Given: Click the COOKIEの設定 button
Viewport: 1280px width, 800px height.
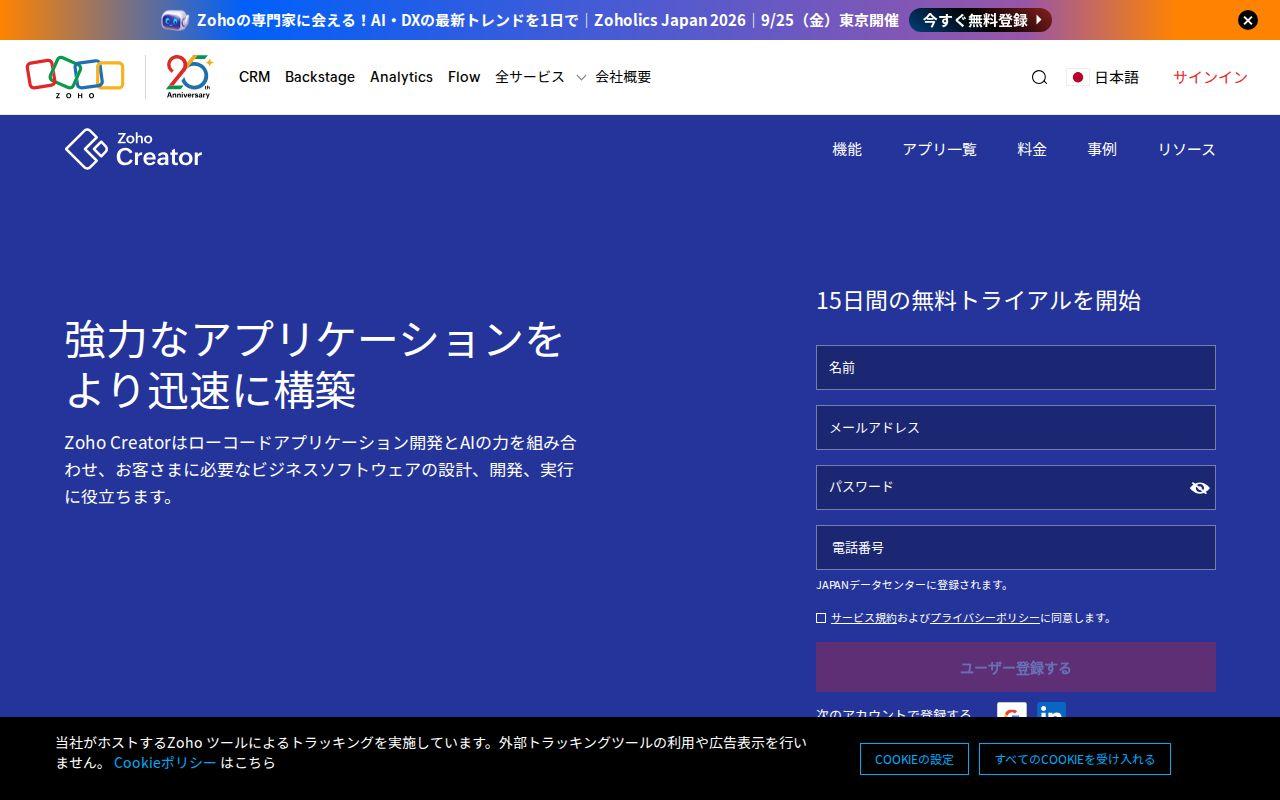Looking at the screenshot, I should pyautogui.click(x=914, y=759).
